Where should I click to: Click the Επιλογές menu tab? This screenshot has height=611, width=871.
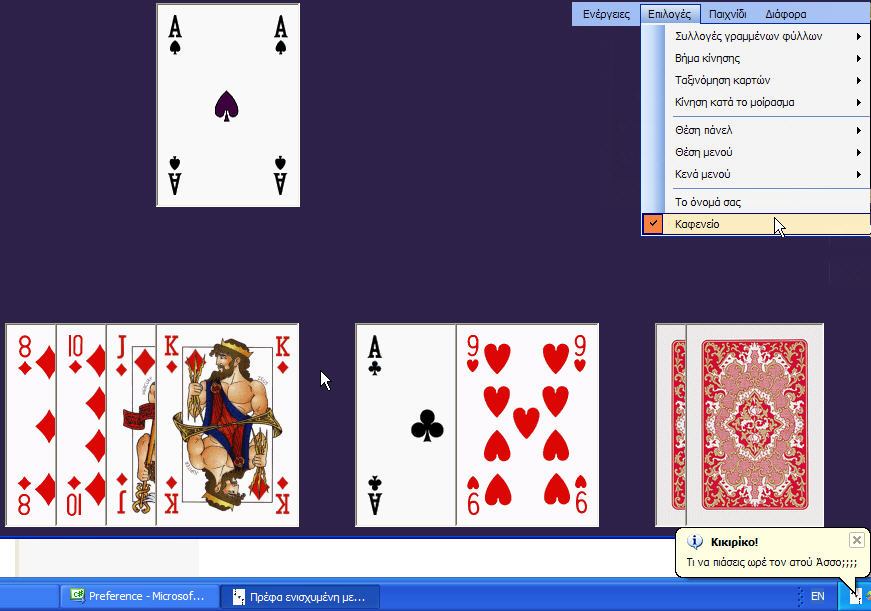[669, 14]
